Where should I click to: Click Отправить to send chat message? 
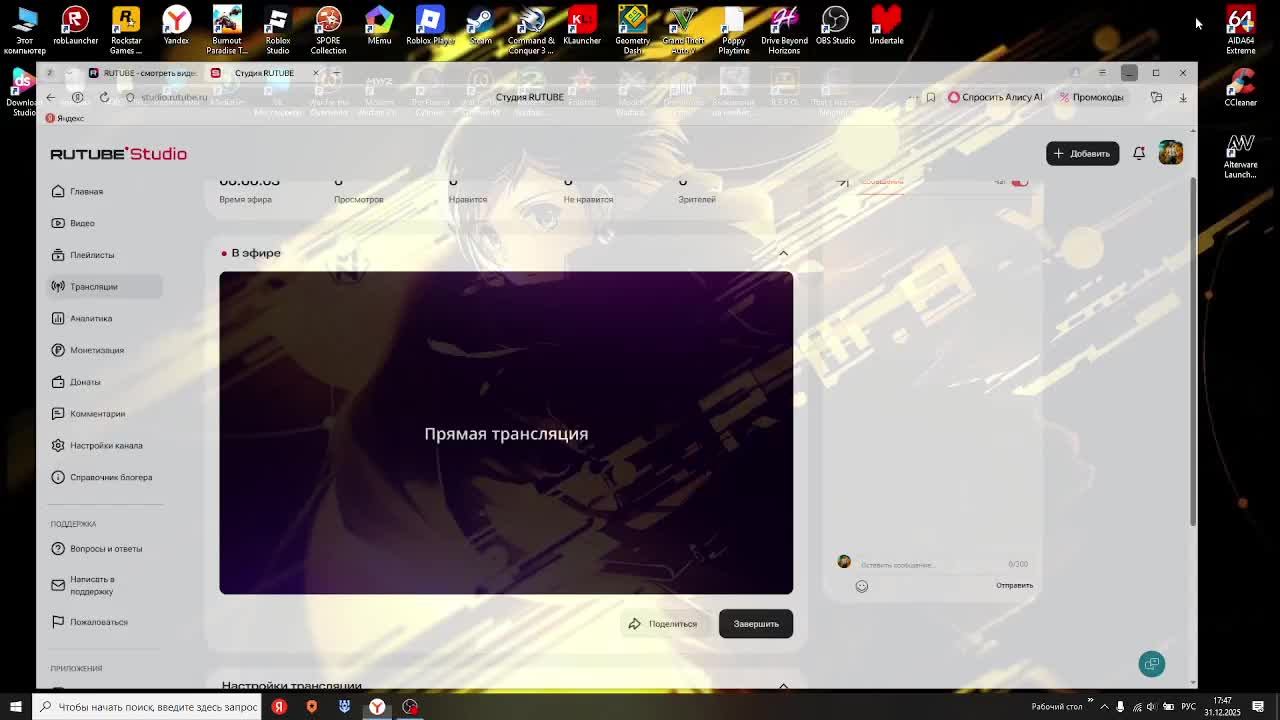click(1014, 585)
